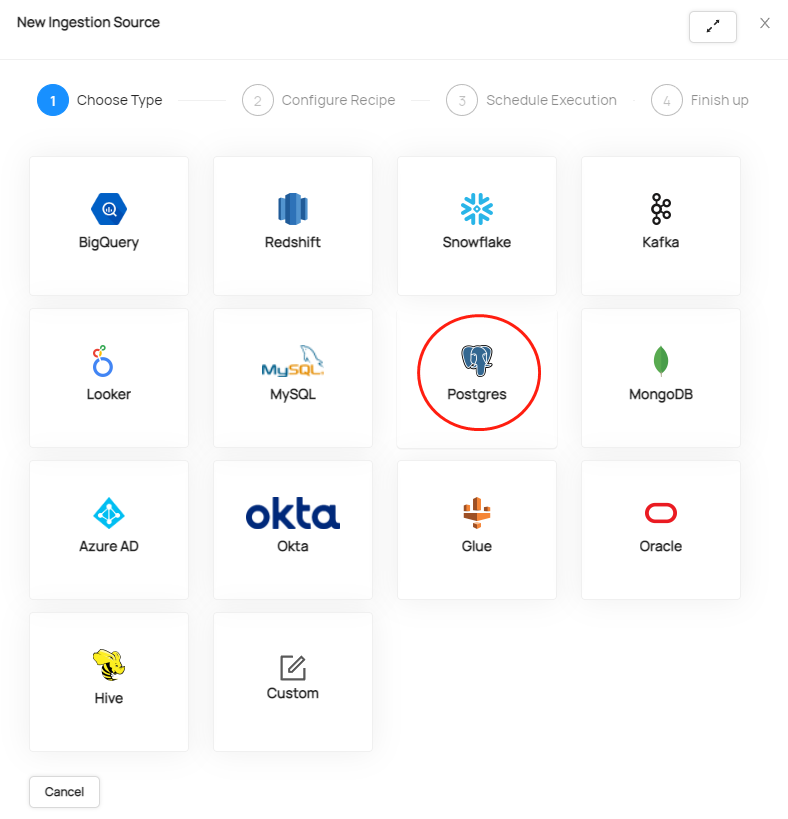Image resolution: width=788 pixels, height=819 pixels.
Task: Expand the dialog to full size
Action: point(712,27)
